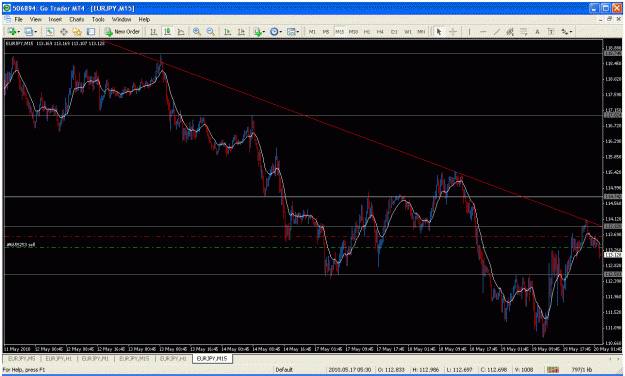Open the Charts menu

[x=77, y=19]
